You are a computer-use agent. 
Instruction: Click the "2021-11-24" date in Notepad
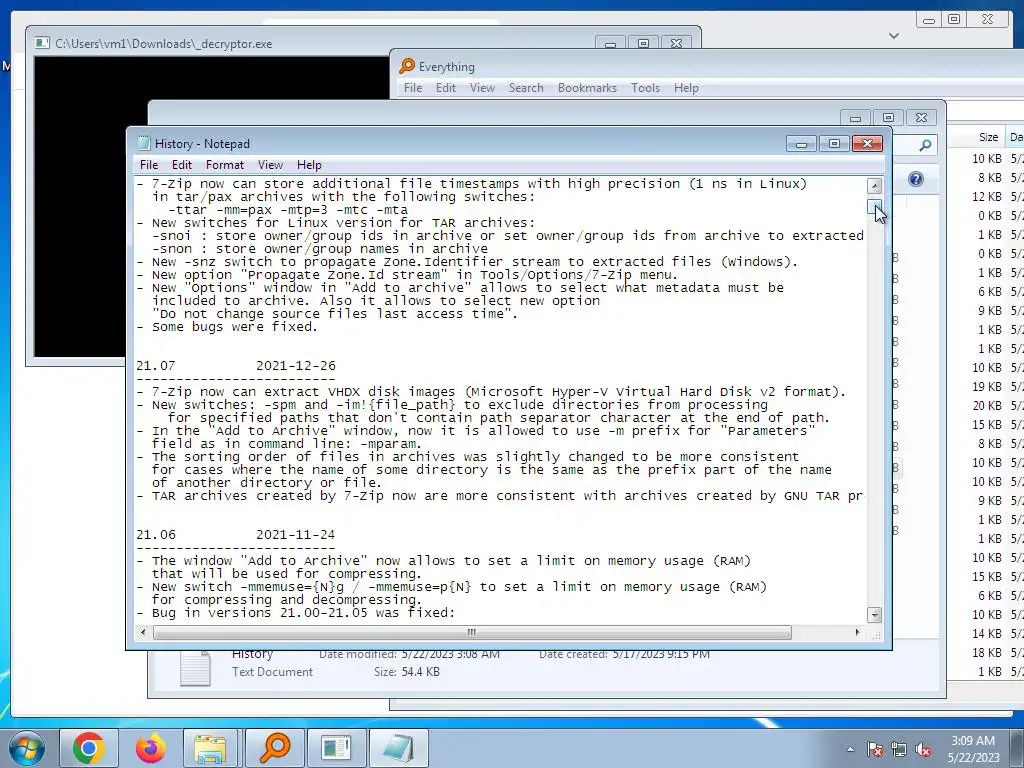pos(296,535)
